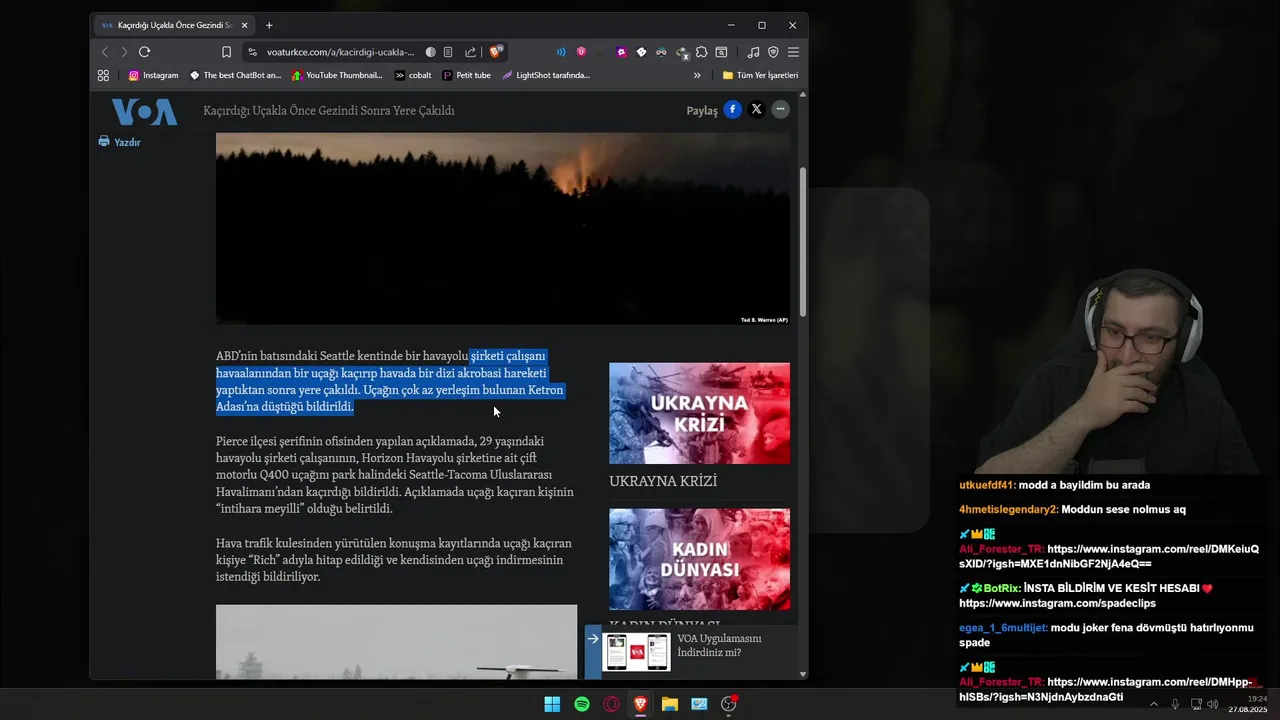Open the tab groups grid icon
Image resolution: width=1280 pixels, height=720 pixels.
click(103, 75)
